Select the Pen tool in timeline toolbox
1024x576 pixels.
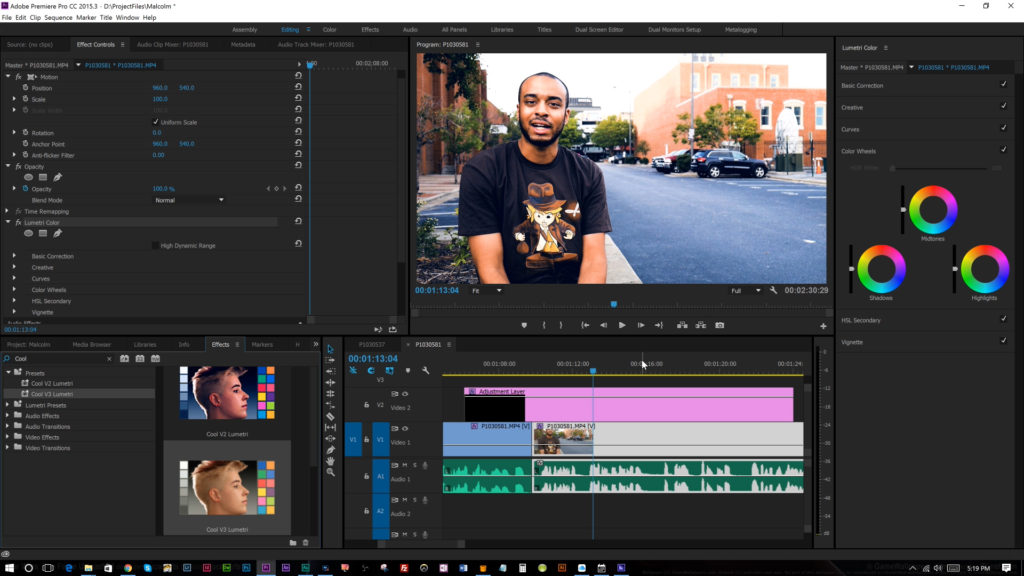330,450
